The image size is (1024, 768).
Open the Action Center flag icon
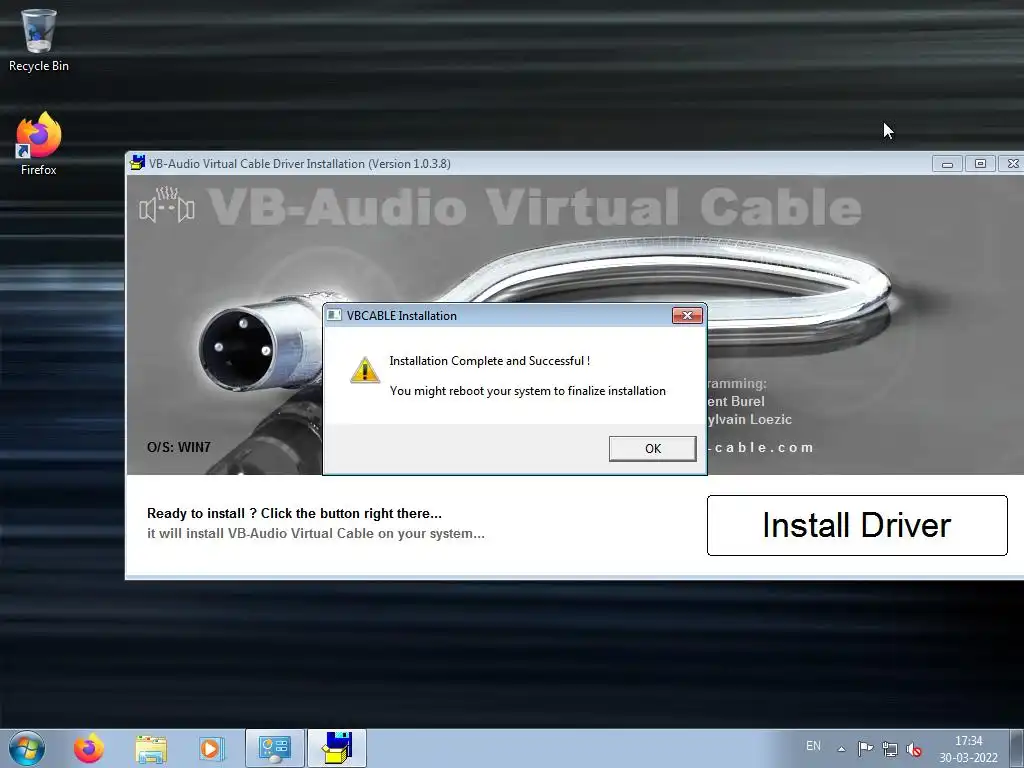[865, 748]
